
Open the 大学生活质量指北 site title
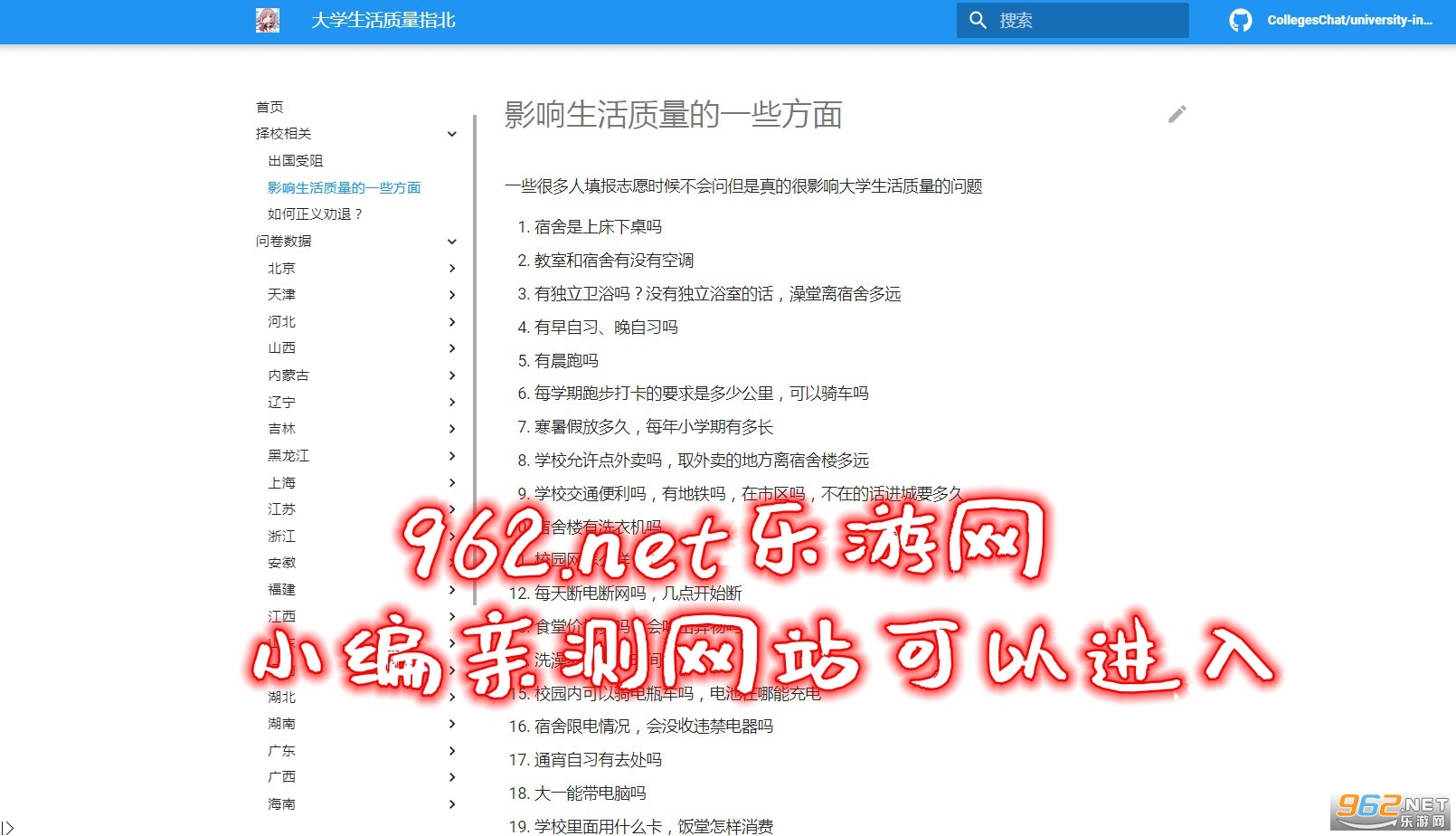pyautogui.click(x=383, y=20)
